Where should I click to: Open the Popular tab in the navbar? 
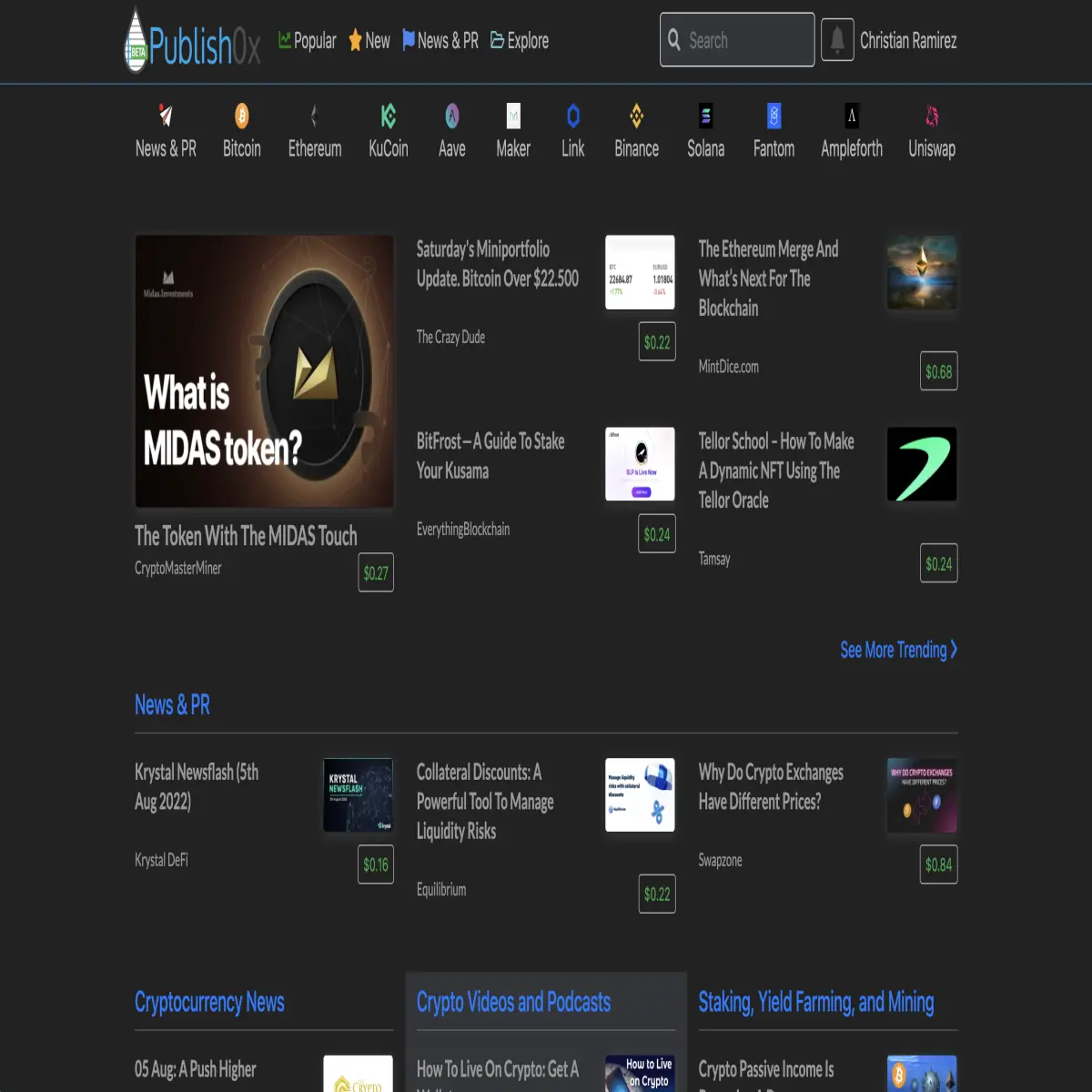[308, 41]
